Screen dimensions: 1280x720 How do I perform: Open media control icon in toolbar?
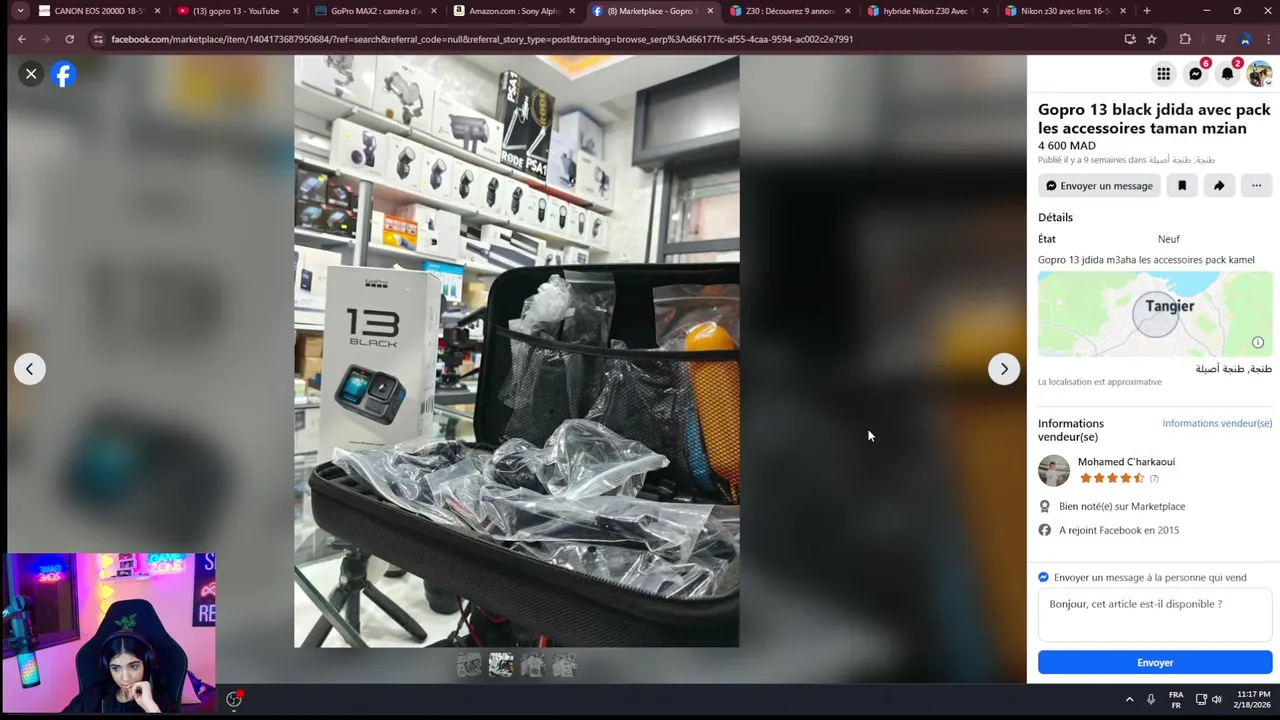1221,39
